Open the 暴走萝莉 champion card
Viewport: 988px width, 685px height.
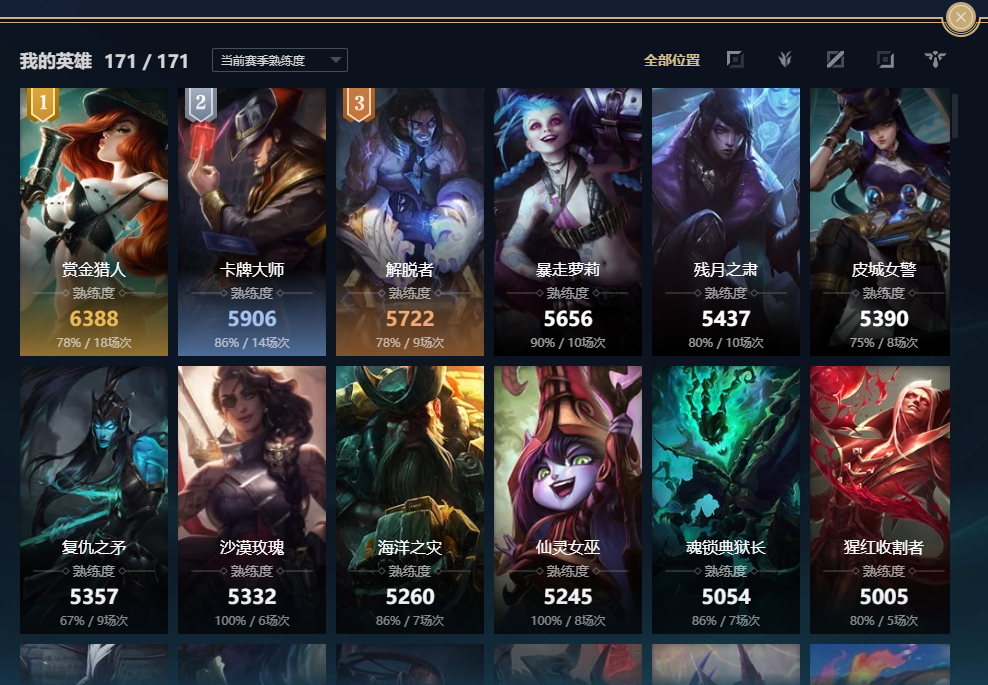(568, 222)
